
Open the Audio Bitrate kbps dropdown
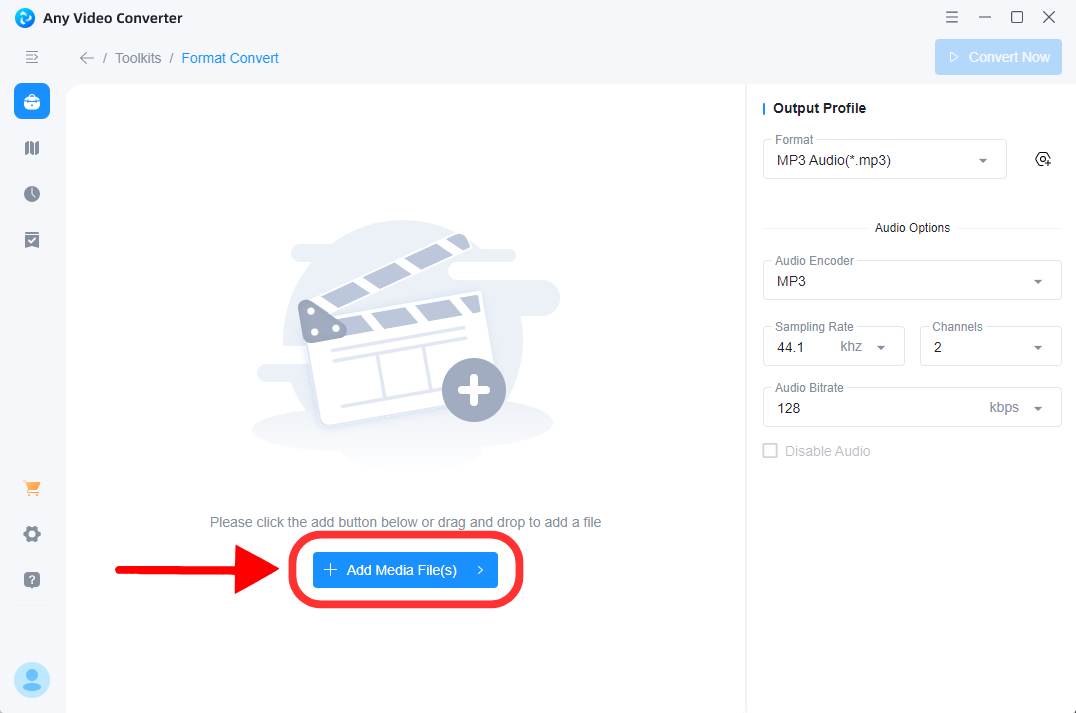pyautogui.click(x=1038, y=408)
